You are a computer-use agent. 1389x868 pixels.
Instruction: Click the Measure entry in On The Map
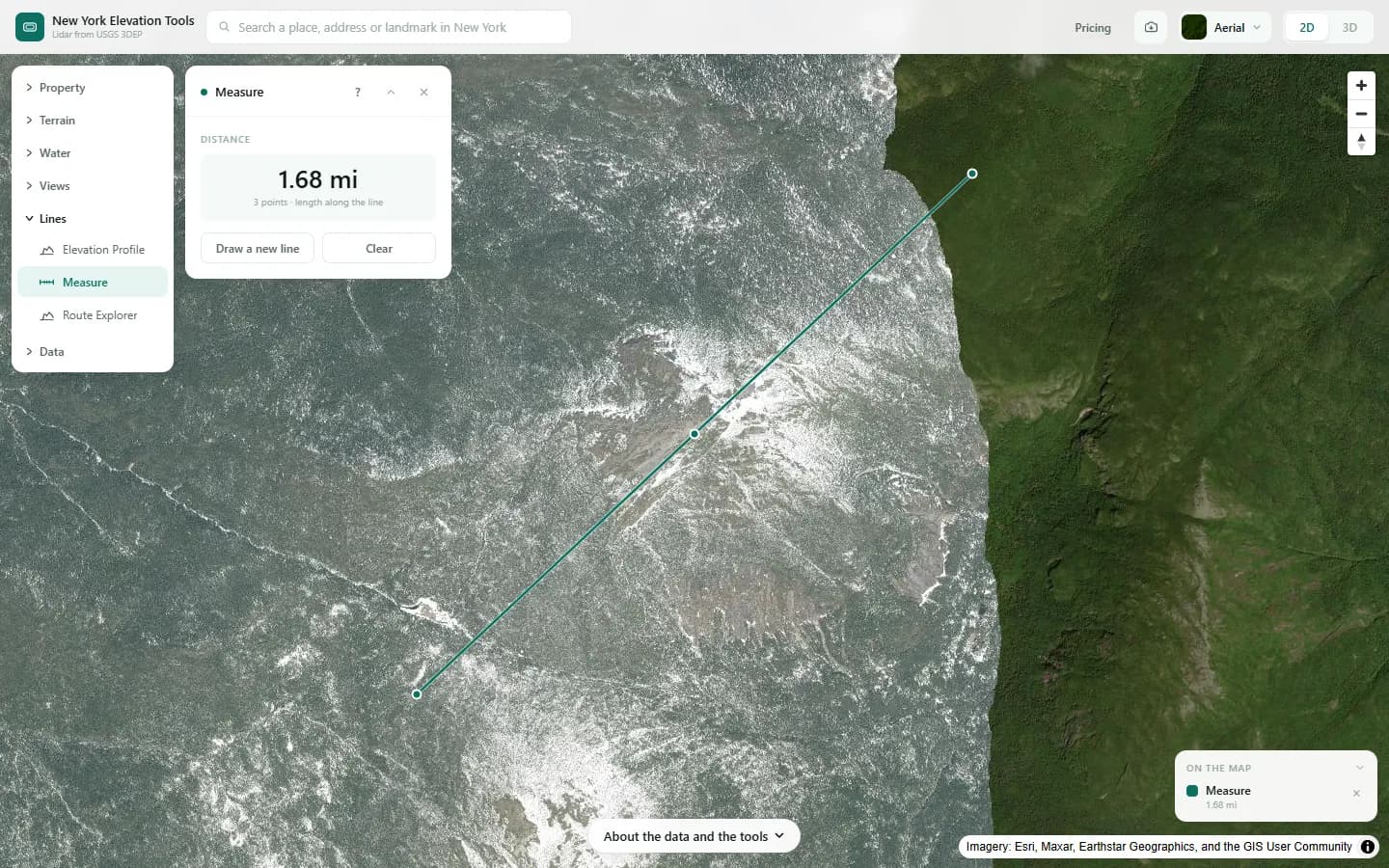[x=1228, y=791]
